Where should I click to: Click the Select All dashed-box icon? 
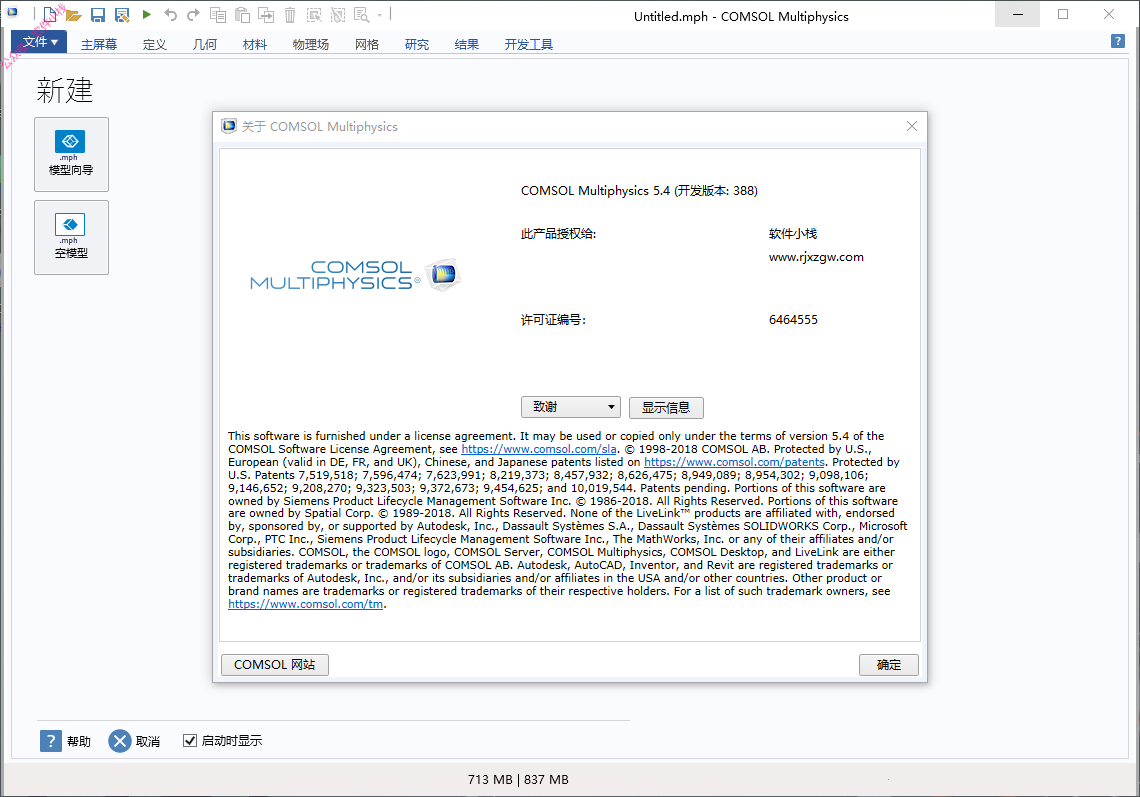click(x=314, y=15)
